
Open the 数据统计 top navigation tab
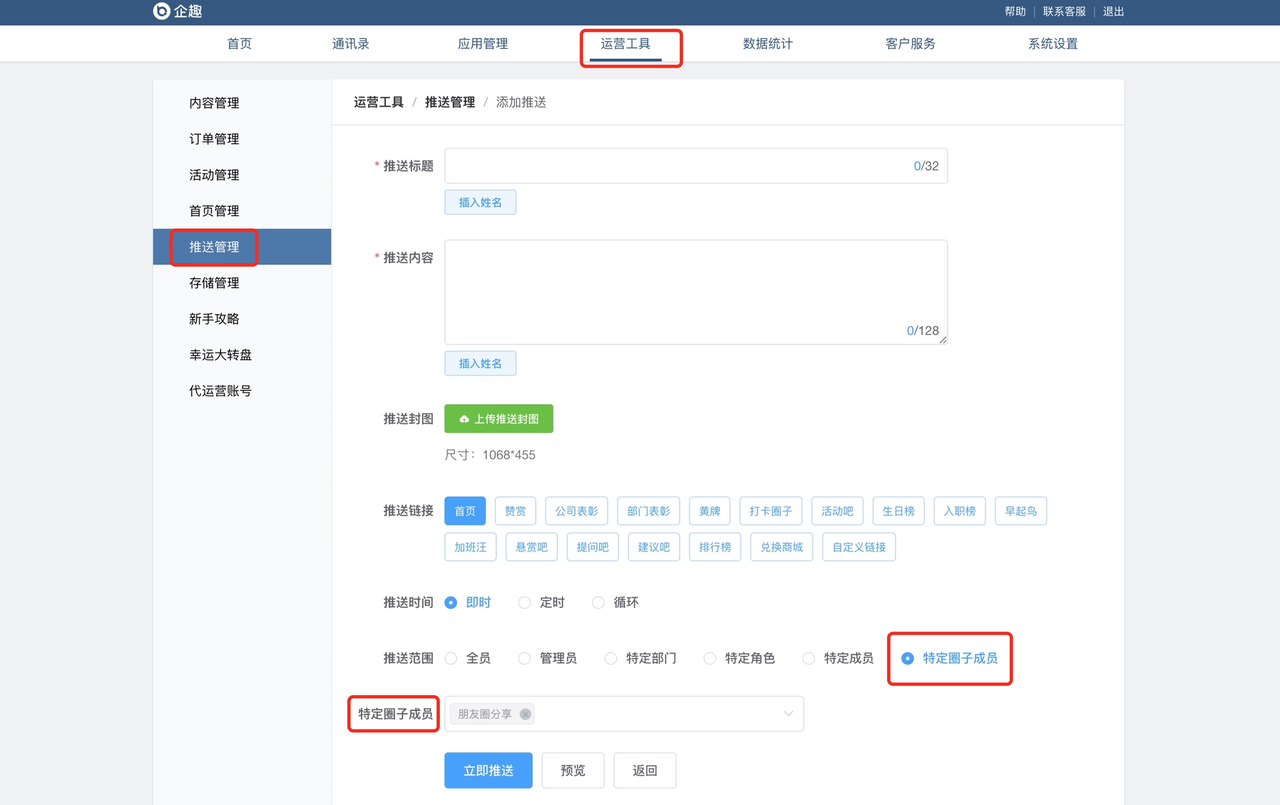[768, 44]
